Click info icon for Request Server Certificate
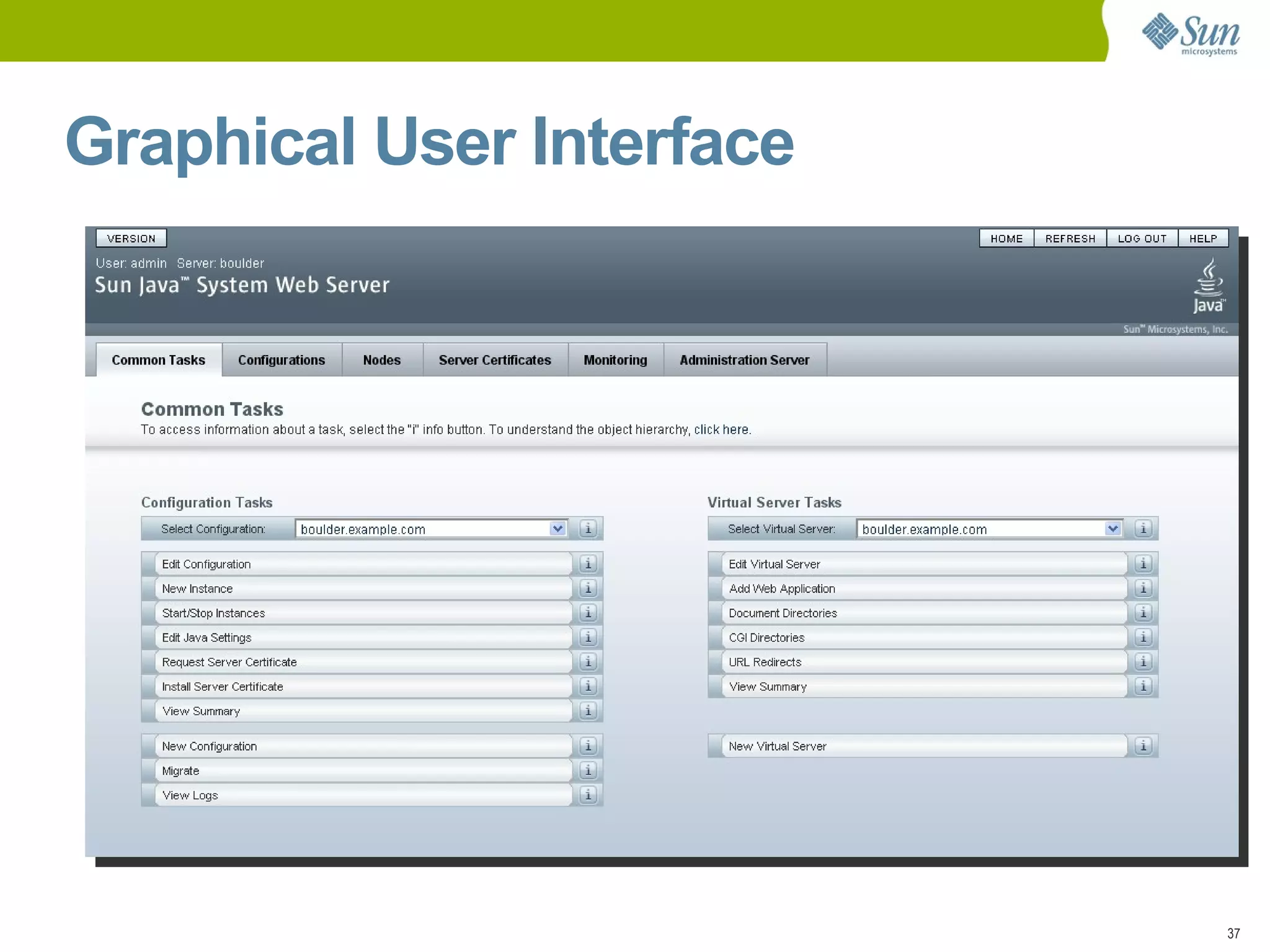 [588, 661]
